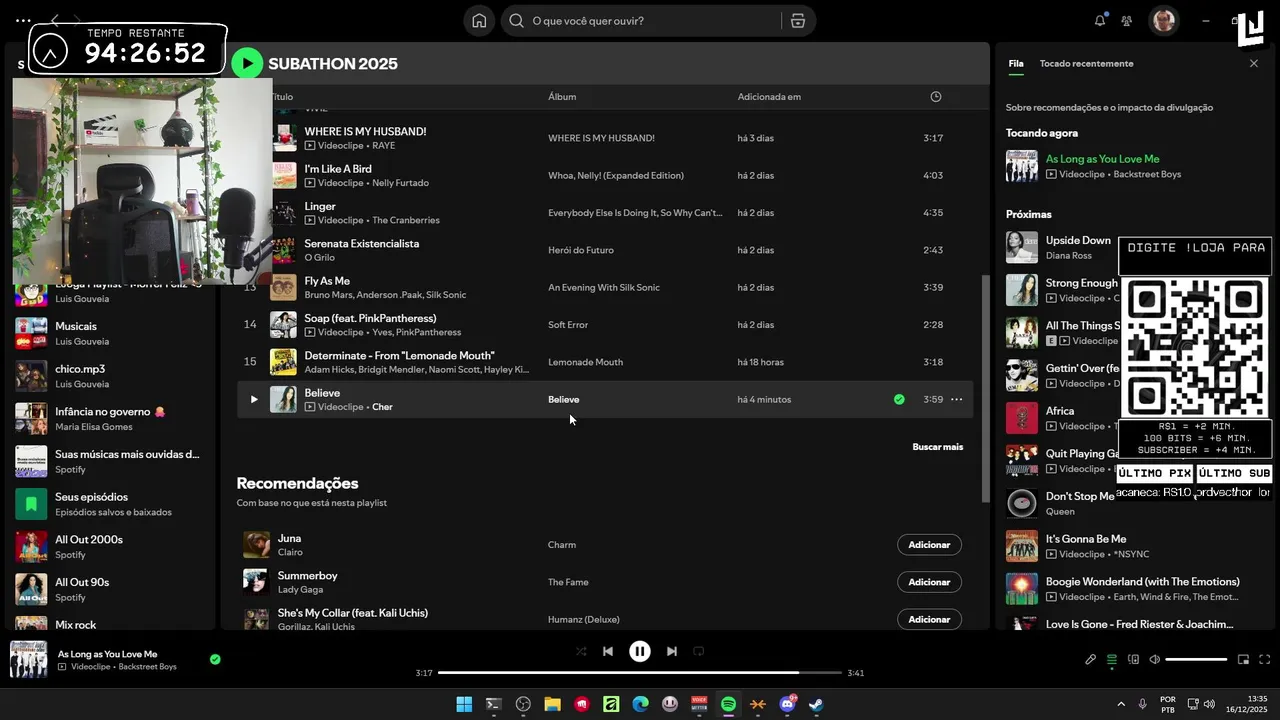Screen dimensions: 1280x720
Task: Open the three-dots app menu
Action: point(23,20)
